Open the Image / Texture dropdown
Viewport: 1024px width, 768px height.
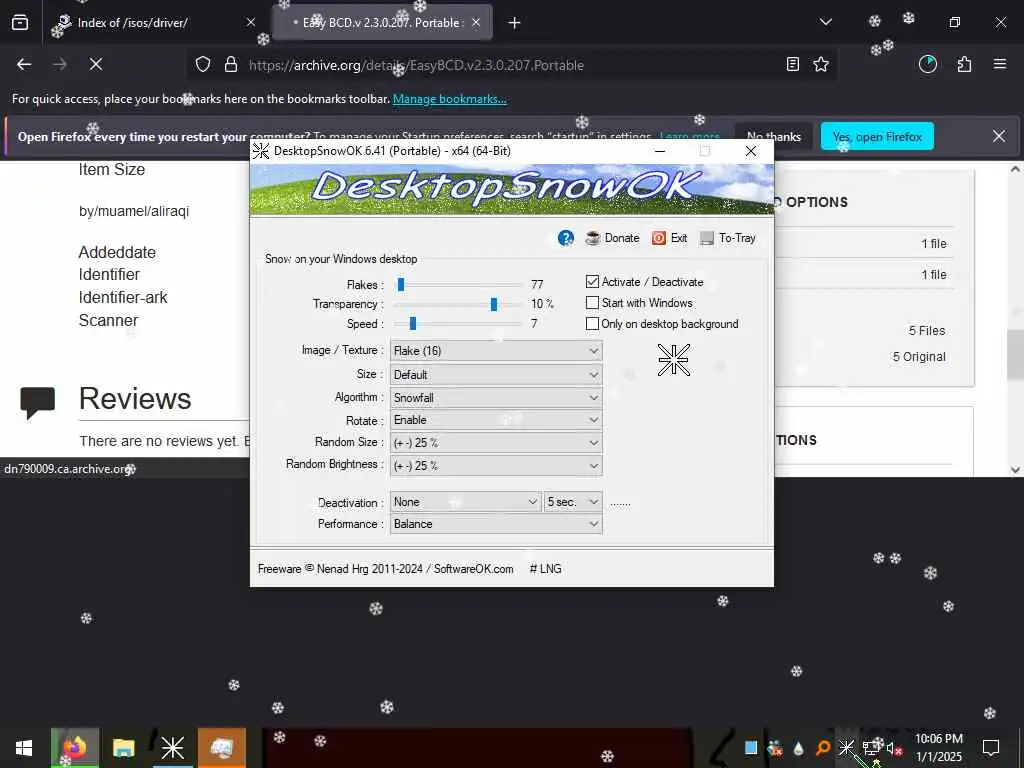(x=496, y=351)
